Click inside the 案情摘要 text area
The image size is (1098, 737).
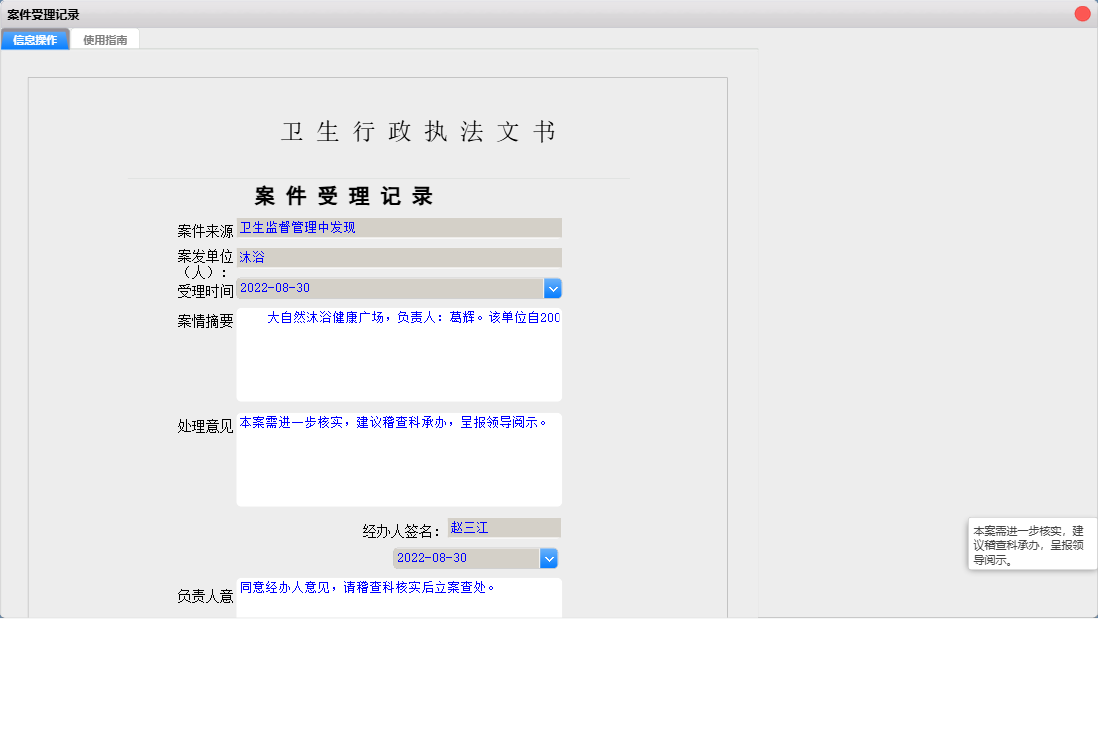click(398, 355)
